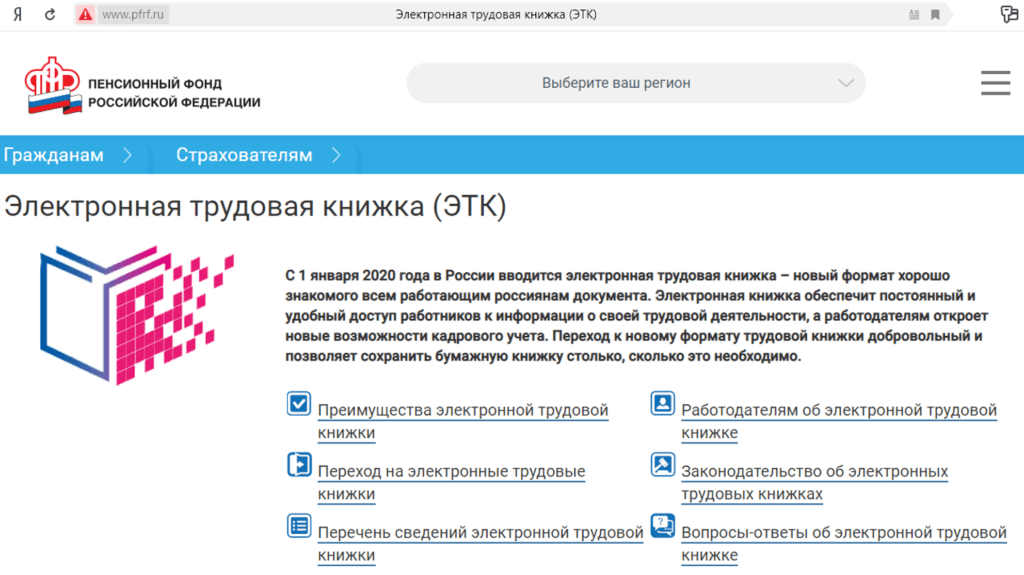Open Преимущества электронной трудовой книжки link
1024x575 pixels.
tap(463, 421)
